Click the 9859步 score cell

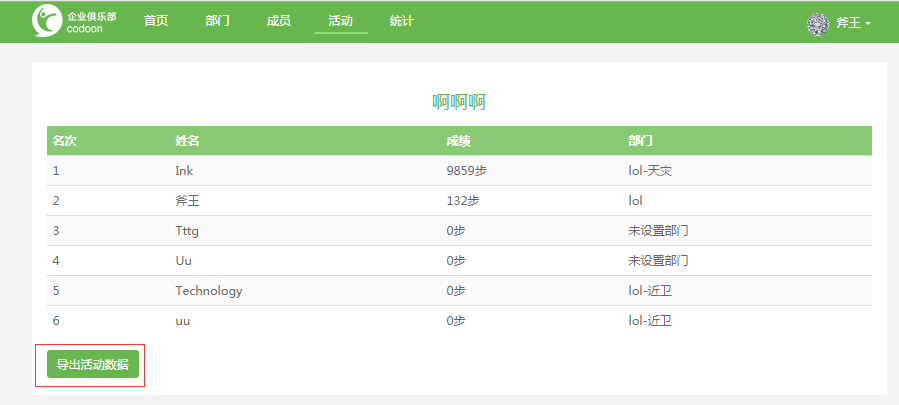pyautogui.click(x=466, y=171)
